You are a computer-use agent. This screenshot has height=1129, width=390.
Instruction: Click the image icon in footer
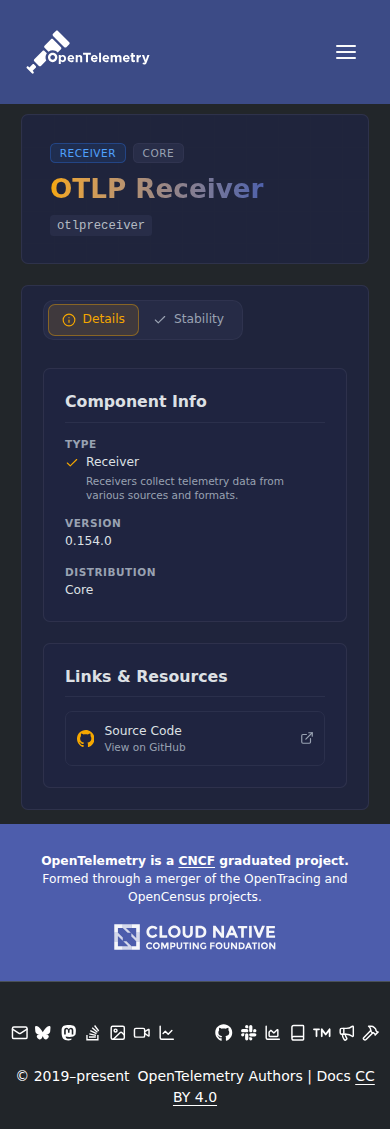117,1033
